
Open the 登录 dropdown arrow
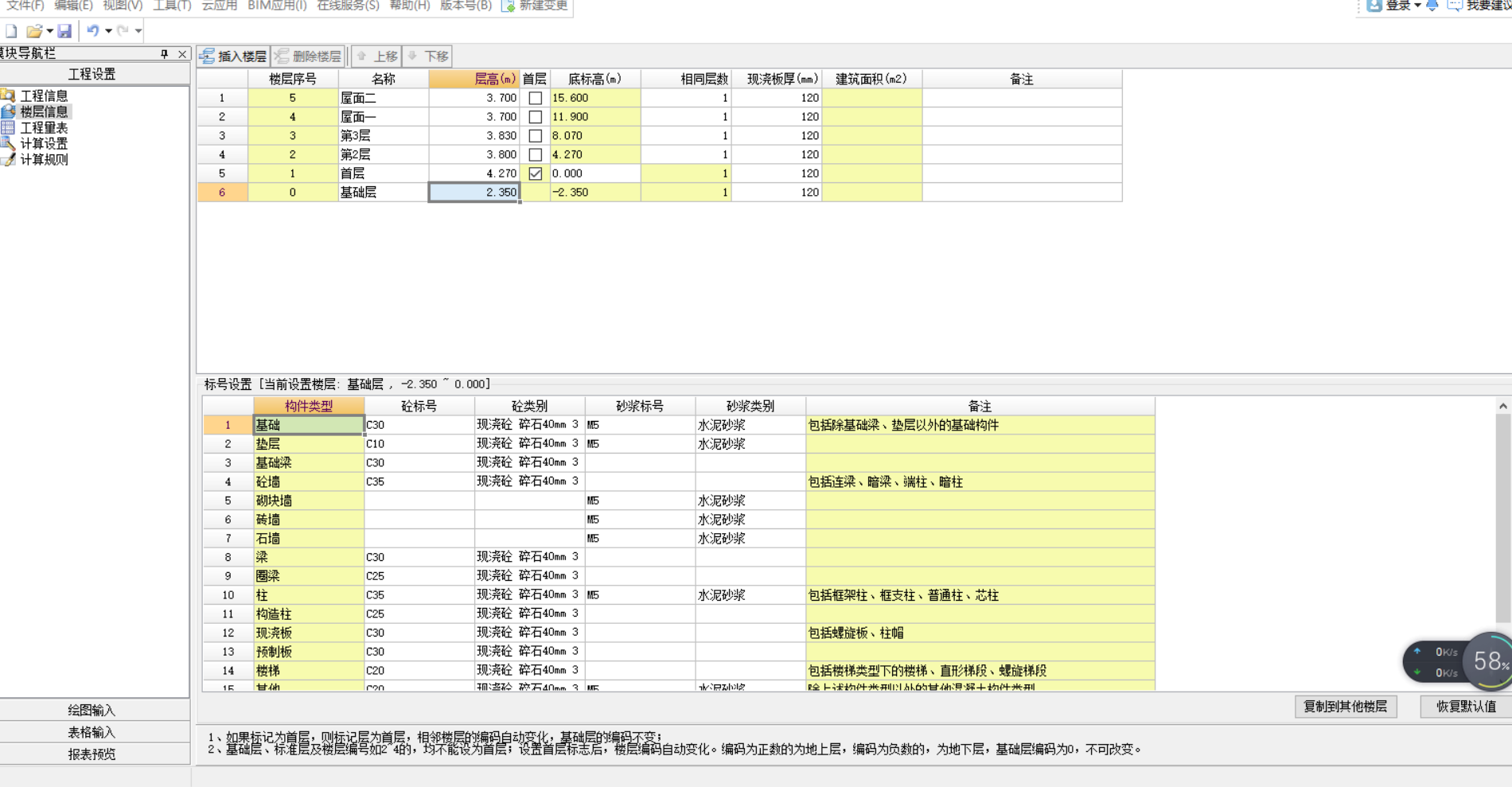(1417, 6)
